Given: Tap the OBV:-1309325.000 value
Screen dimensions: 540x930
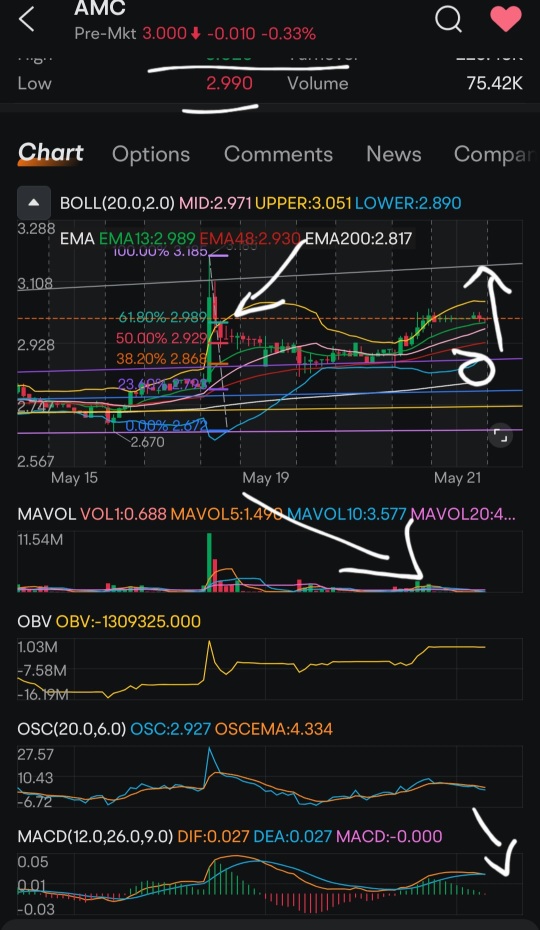Looking at the screenshot, I should tap(128, 621).
